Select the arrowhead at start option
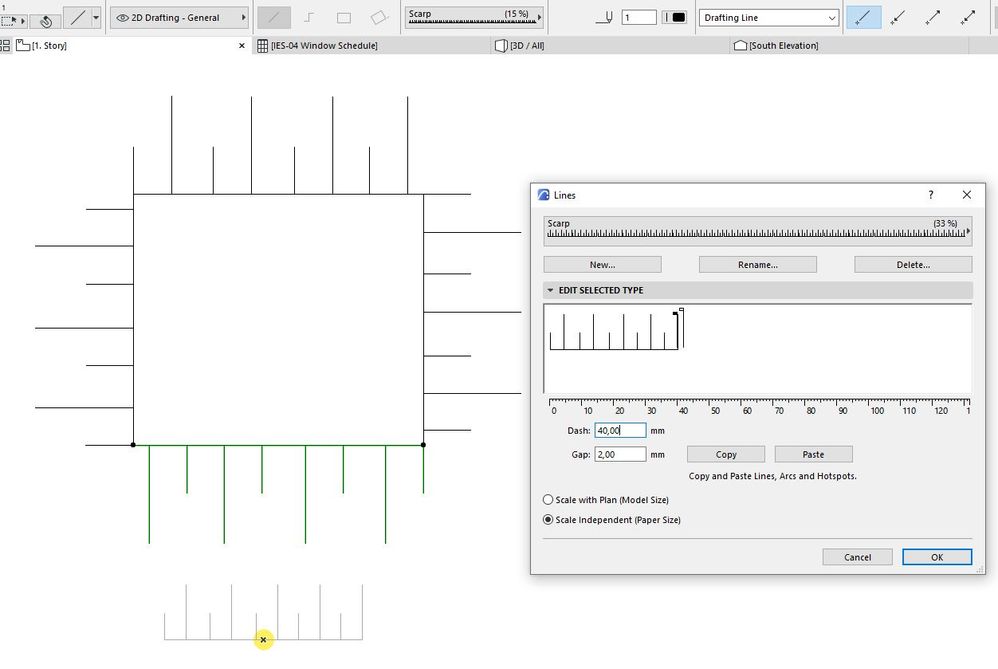Screen dimensions: 998x669 point(898,18)
